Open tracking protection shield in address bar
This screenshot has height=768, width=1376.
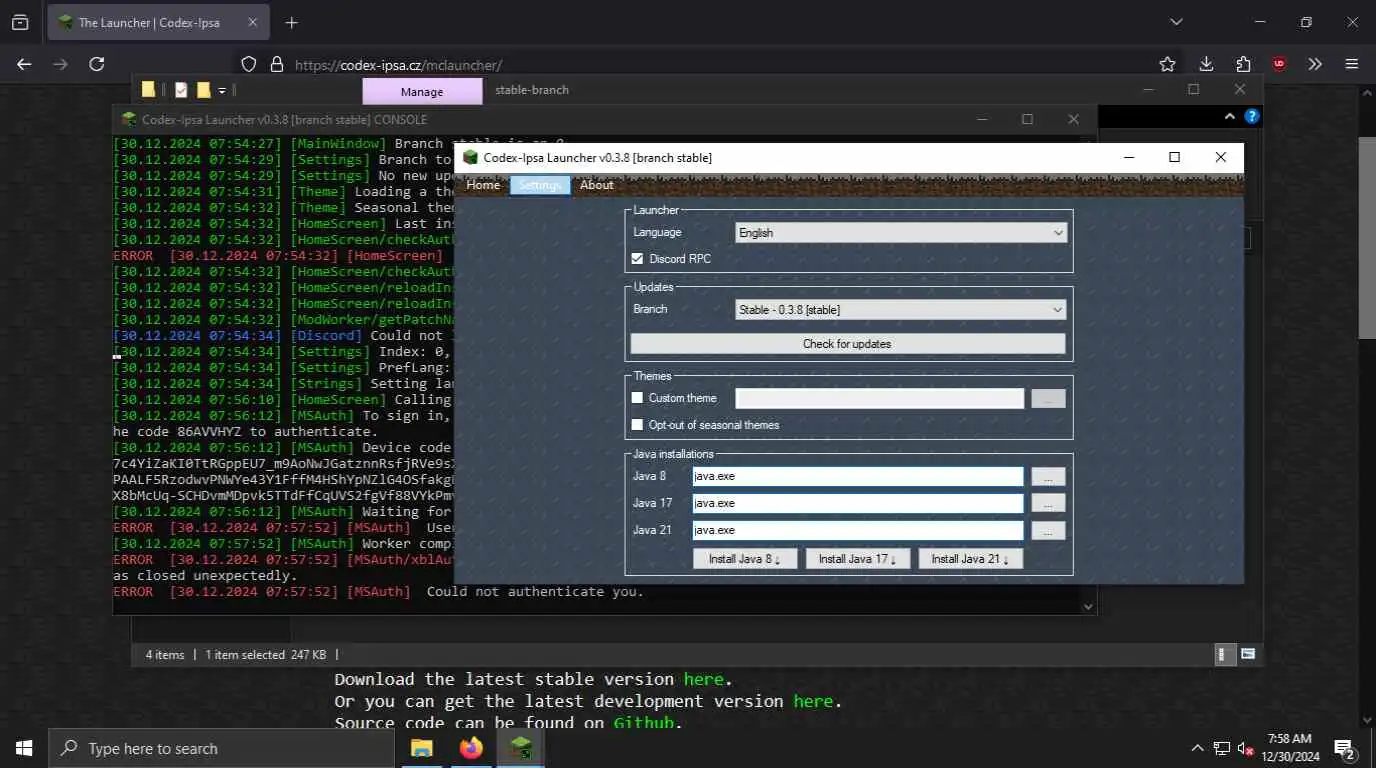tap(249, 64)
